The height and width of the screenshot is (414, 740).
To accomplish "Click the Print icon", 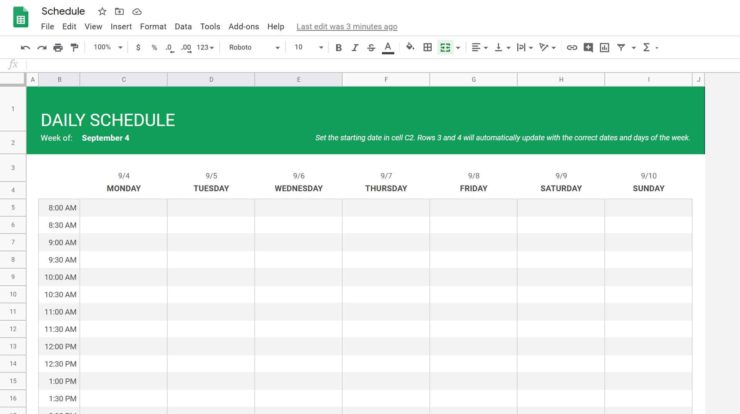I will point(58,48).
